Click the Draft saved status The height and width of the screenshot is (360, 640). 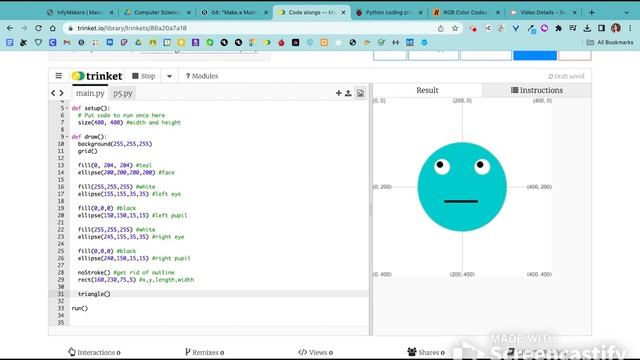point(566,76)
